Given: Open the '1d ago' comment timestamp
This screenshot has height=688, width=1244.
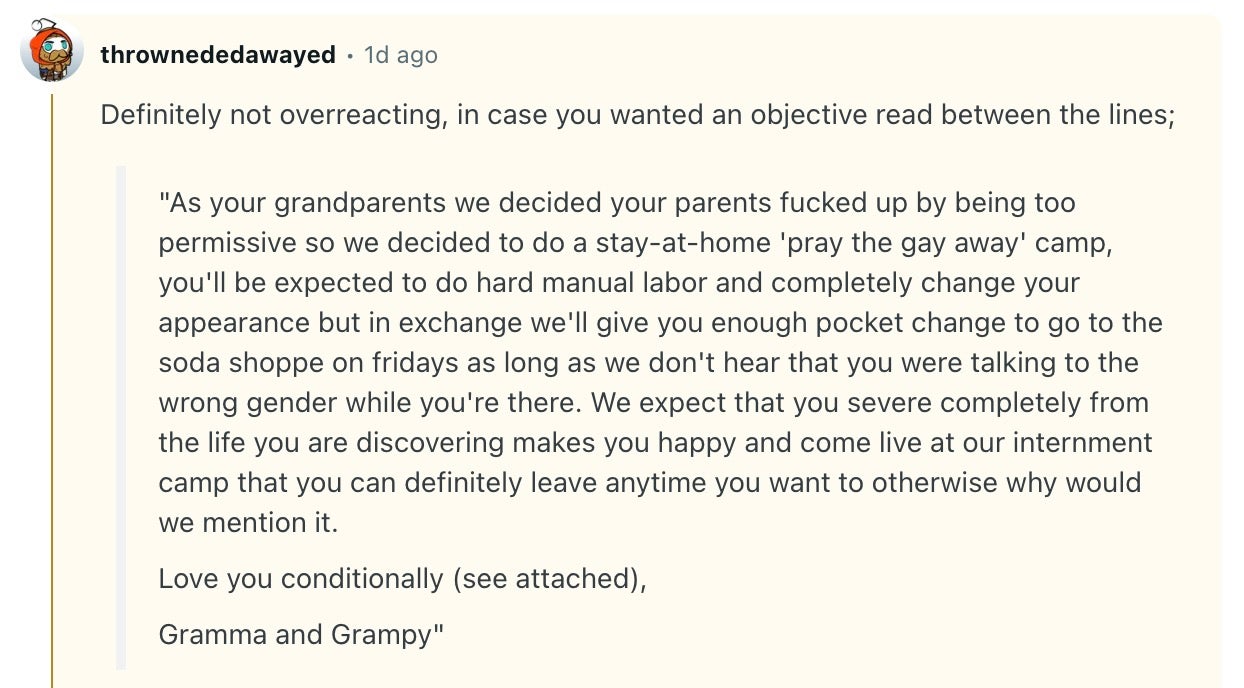Looking at the screenshot, I should 401,55.
